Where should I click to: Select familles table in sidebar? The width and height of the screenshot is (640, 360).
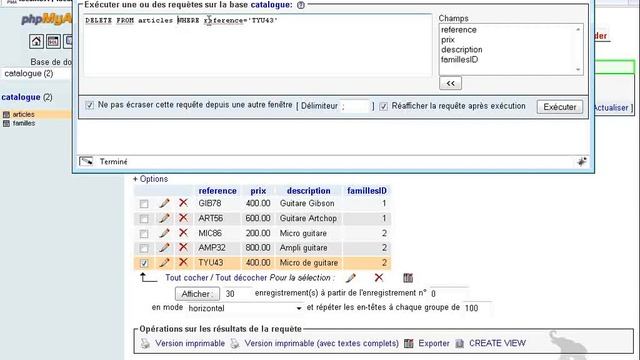point(24,123)
